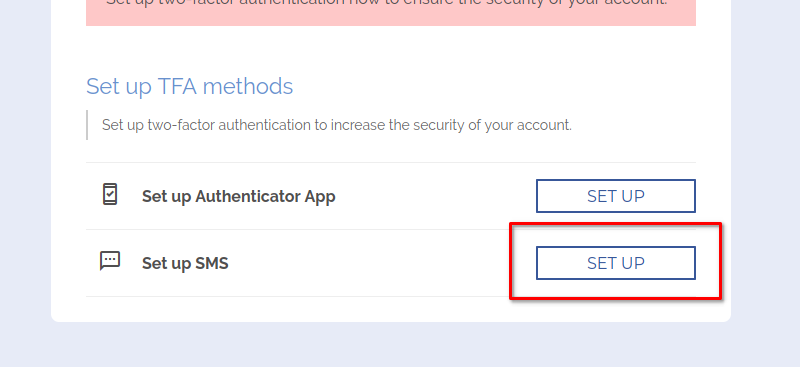Click the light blue page background below the card
Viewport: 800px width, 367px height.
point(391,345)
